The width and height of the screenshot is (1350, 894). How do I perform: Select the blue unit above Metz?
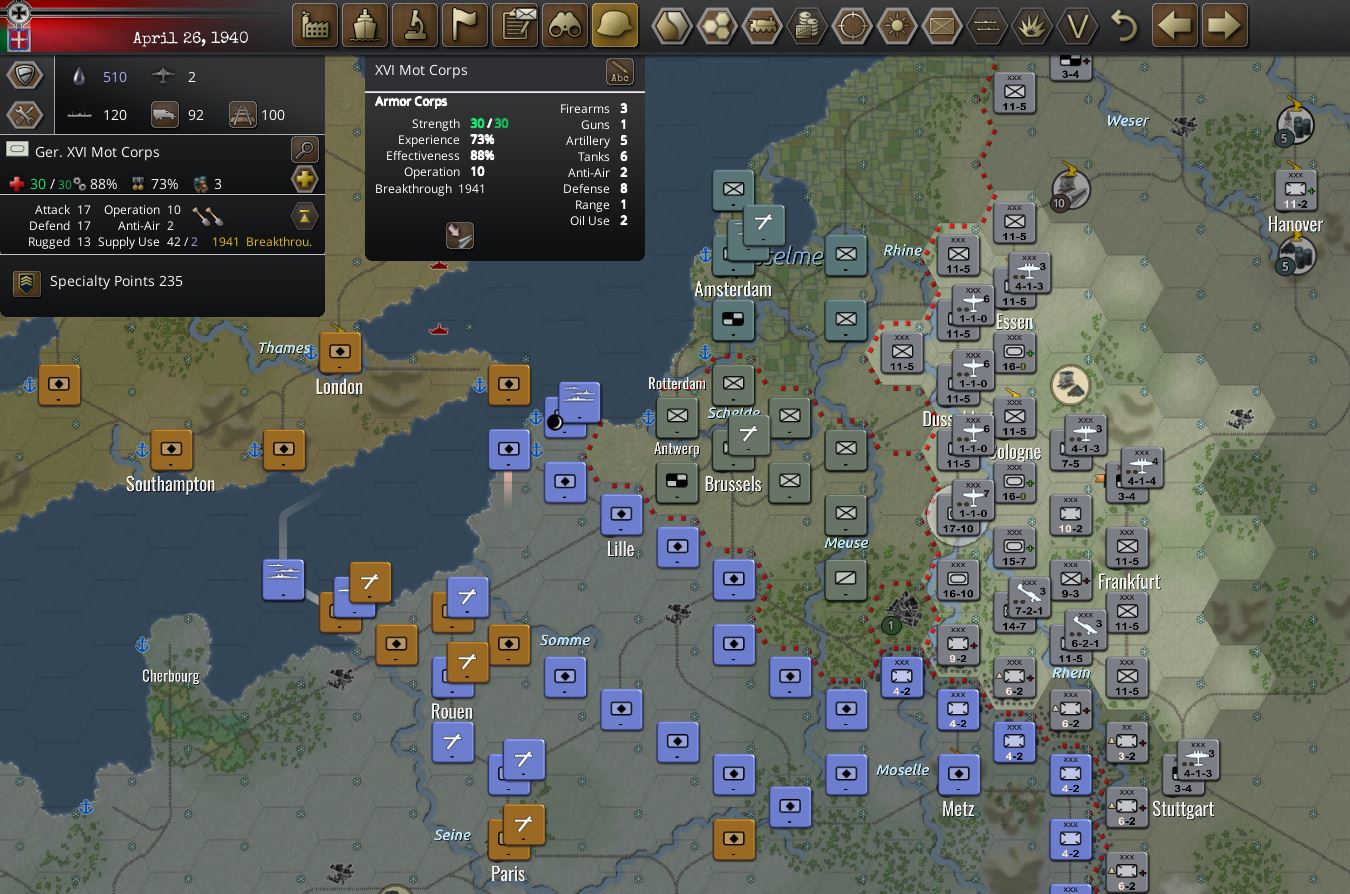point(958,774)
